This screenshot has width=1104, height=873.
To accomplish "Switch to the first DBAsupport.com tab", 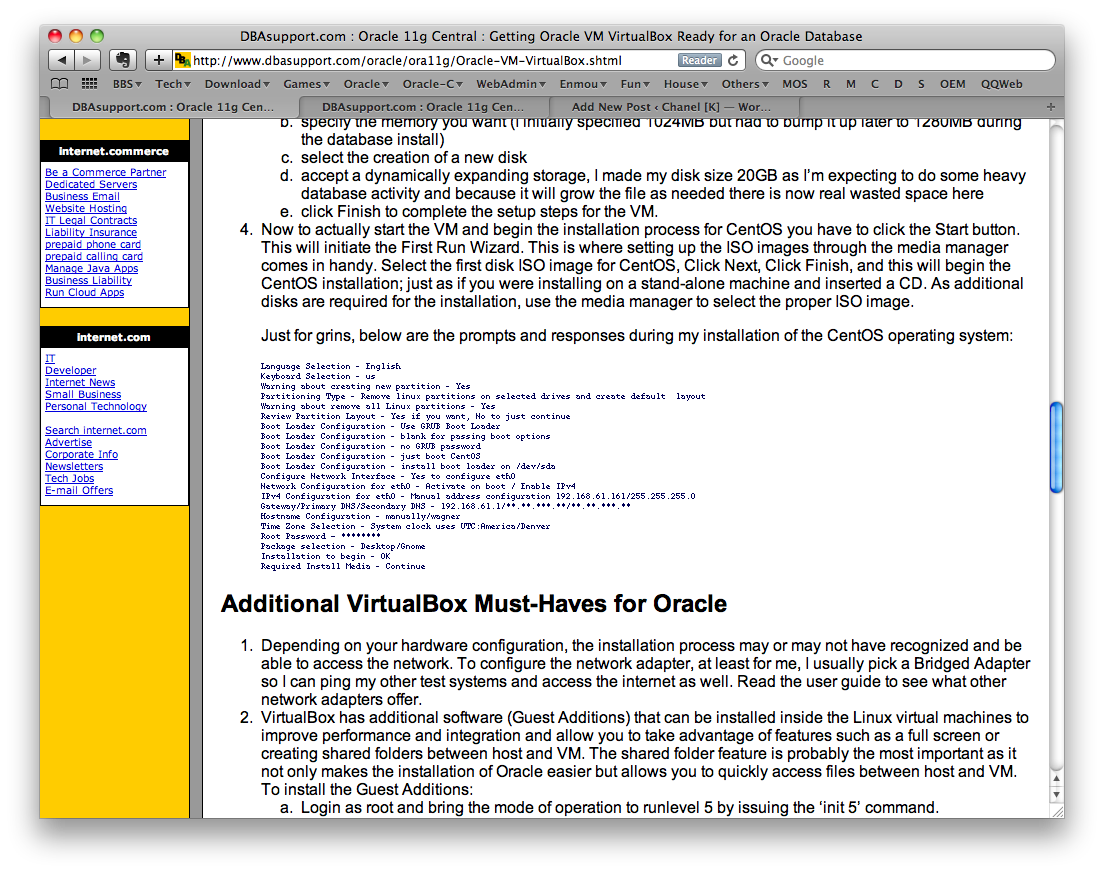I will (x=173, y=107).
